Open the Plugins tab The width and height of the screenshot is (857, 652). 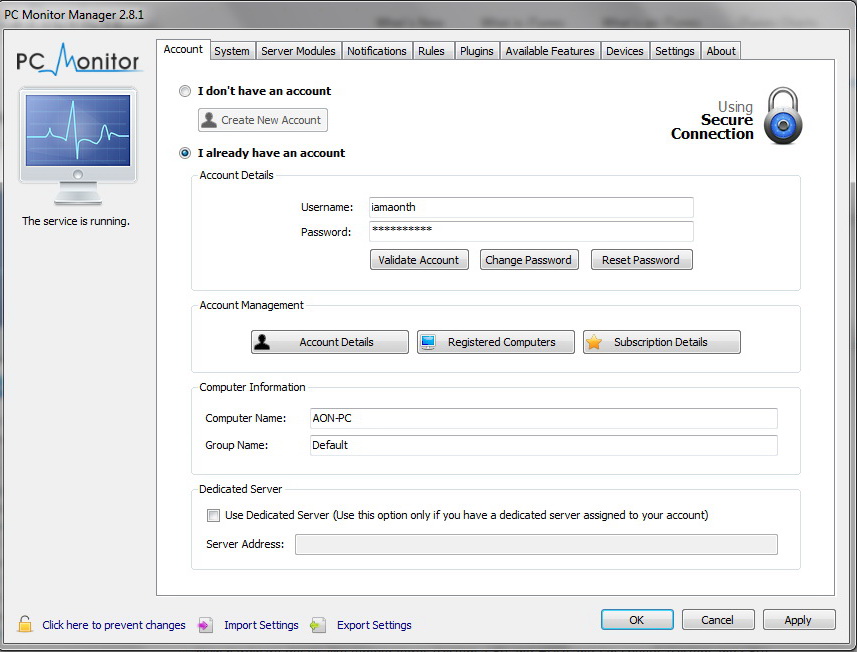point(477,51)
